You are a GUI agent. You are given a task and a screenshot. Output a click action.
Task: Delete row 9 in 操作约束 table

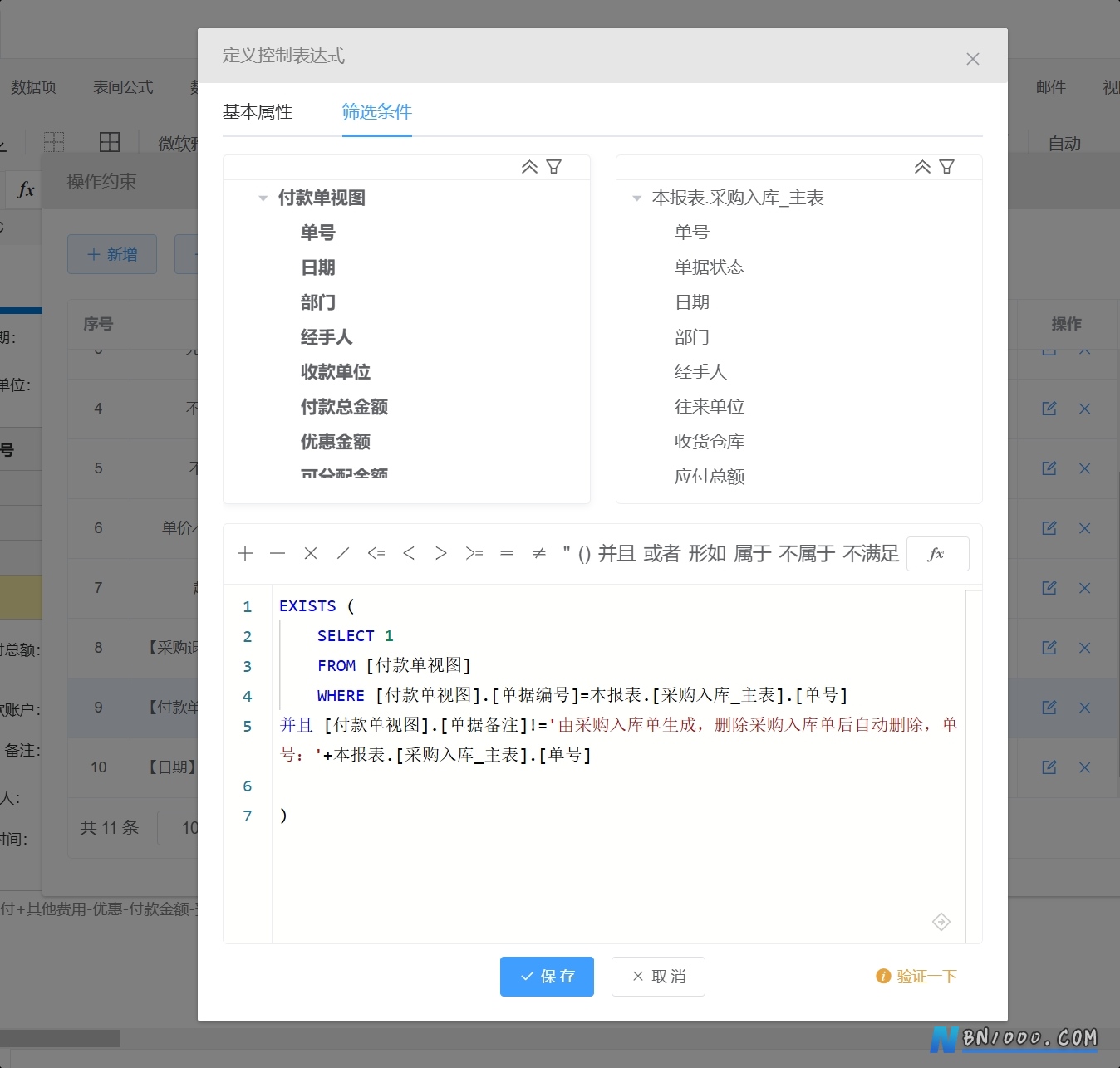point(1084,708)
